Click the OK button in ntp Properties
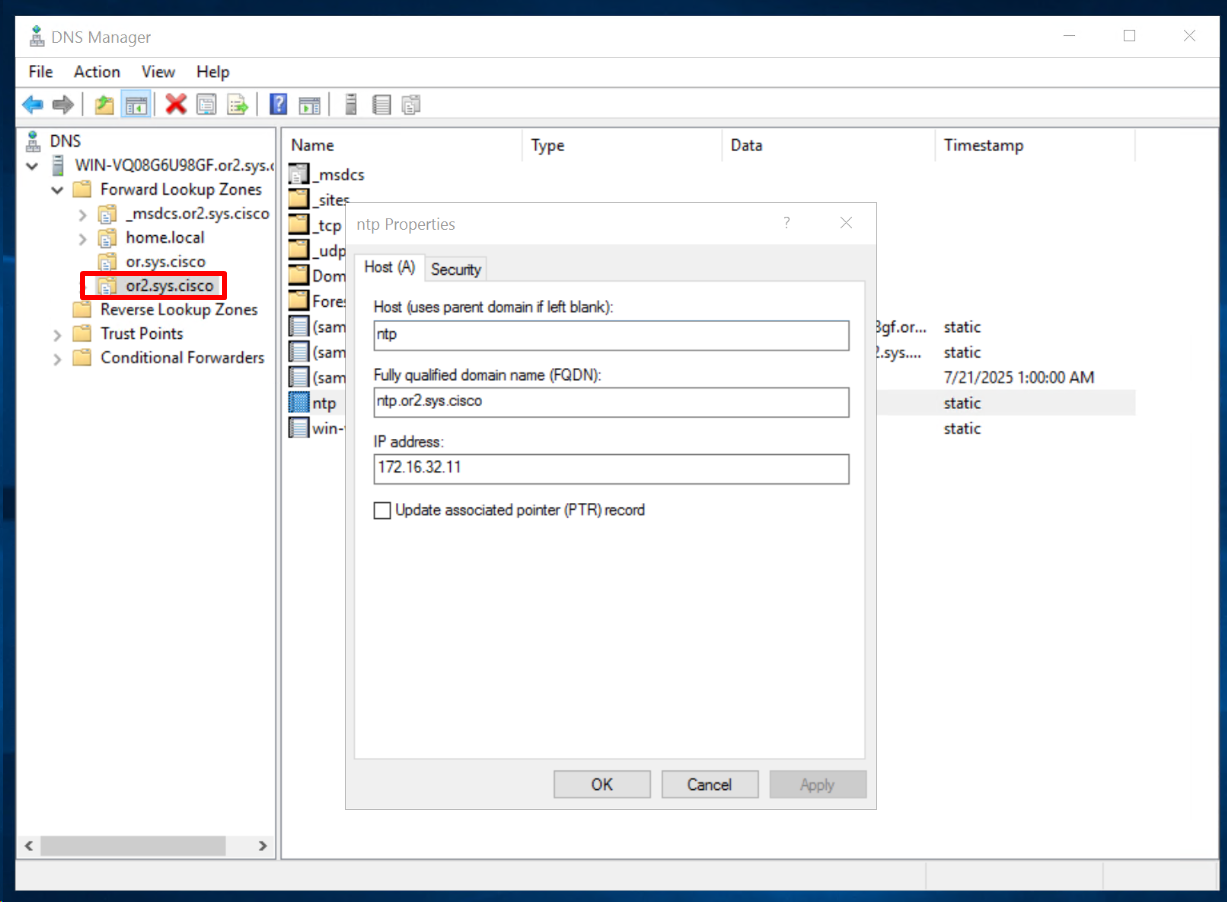The width and height of the screenshot is (1227, 902). click(x=602, y=784)
